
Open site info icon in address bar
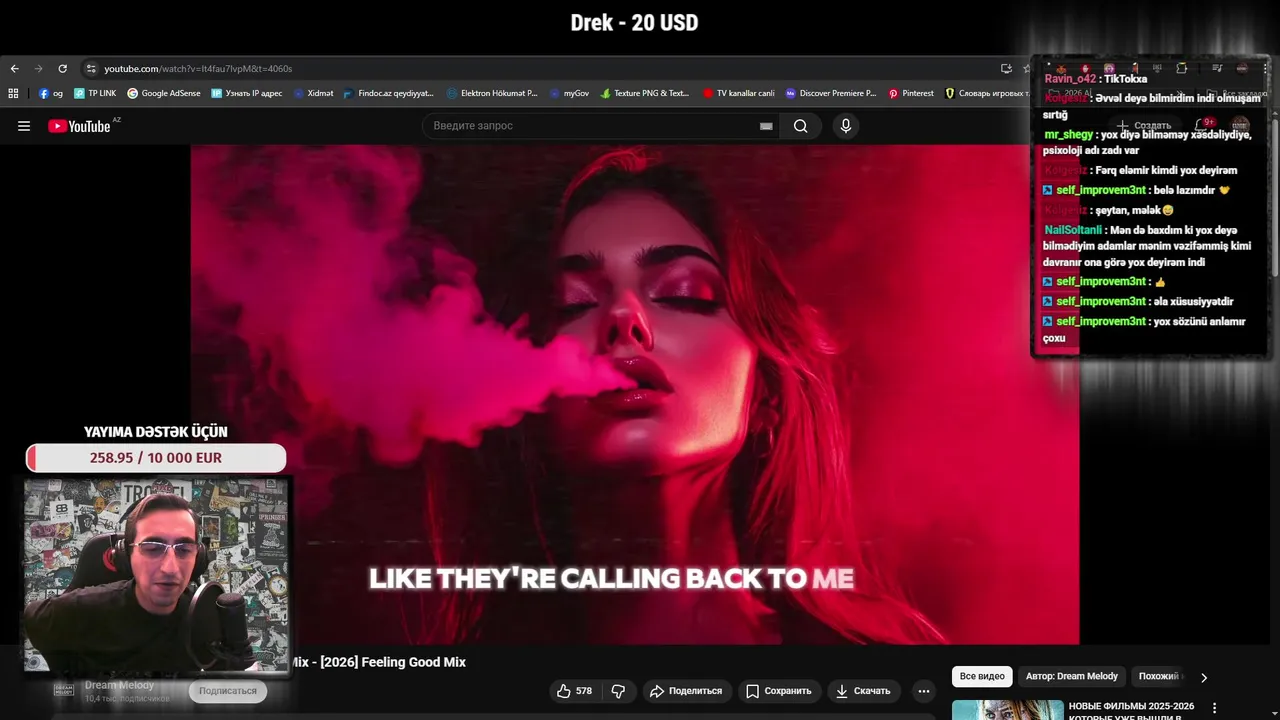(x=91, y=69)
